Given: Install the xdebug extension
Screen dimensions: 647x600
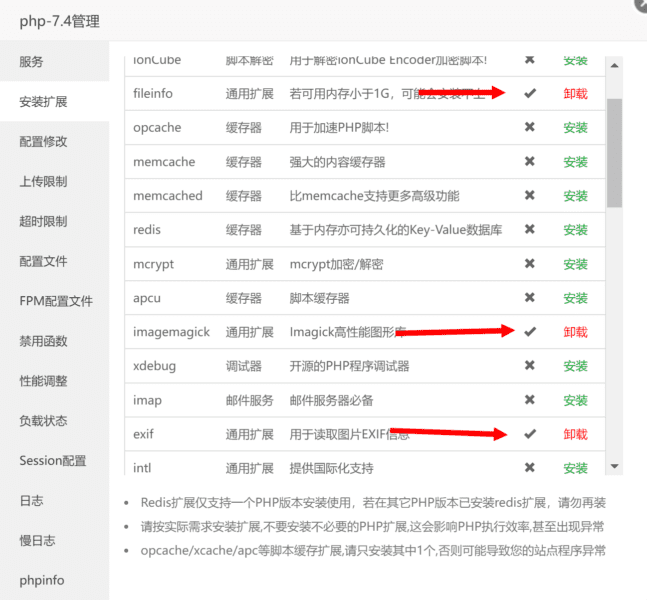Looking at the screenshot, I should tap(575, 366).
